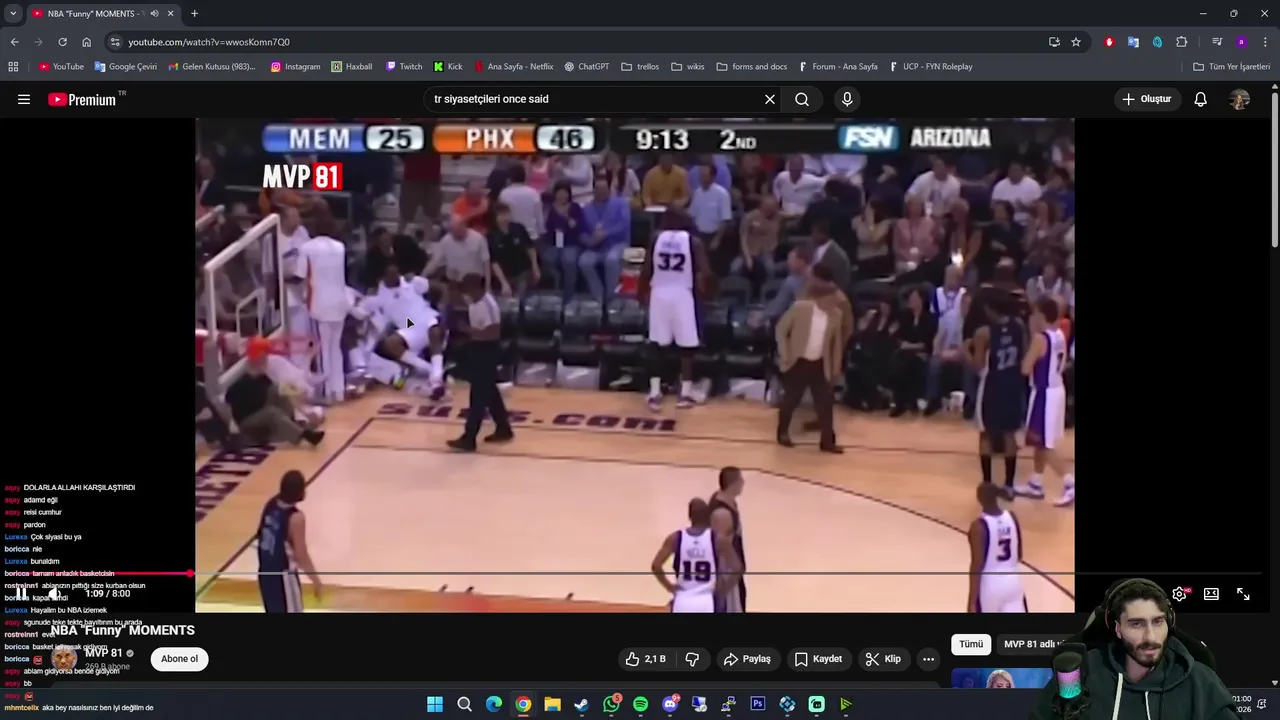
Task: Dislike the video
Action: pyautogui.click(x=692, y=659)
